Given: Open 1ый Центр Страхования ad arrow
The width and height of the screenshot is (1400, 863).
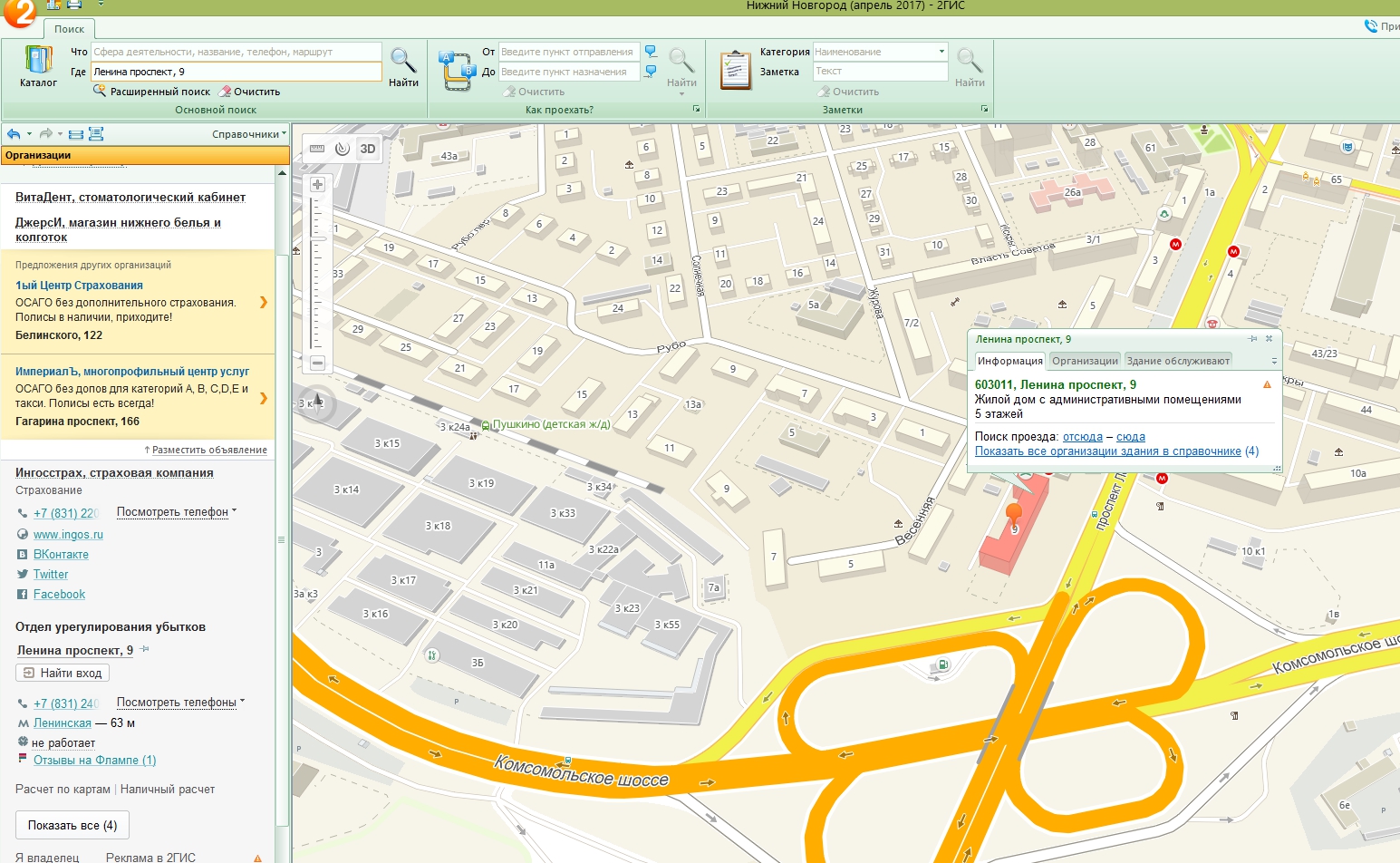Looking at the screenshot, I should 264,302.
